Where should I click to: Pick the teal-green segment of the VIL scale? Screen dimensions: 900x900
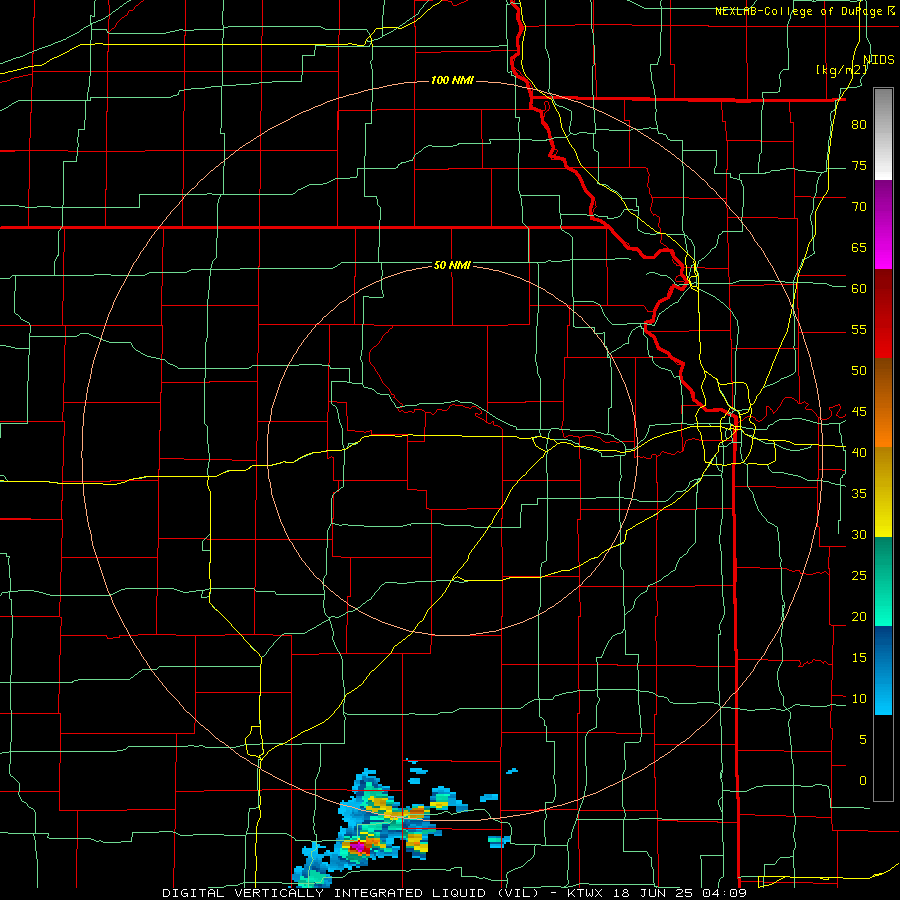click(883, 581)
